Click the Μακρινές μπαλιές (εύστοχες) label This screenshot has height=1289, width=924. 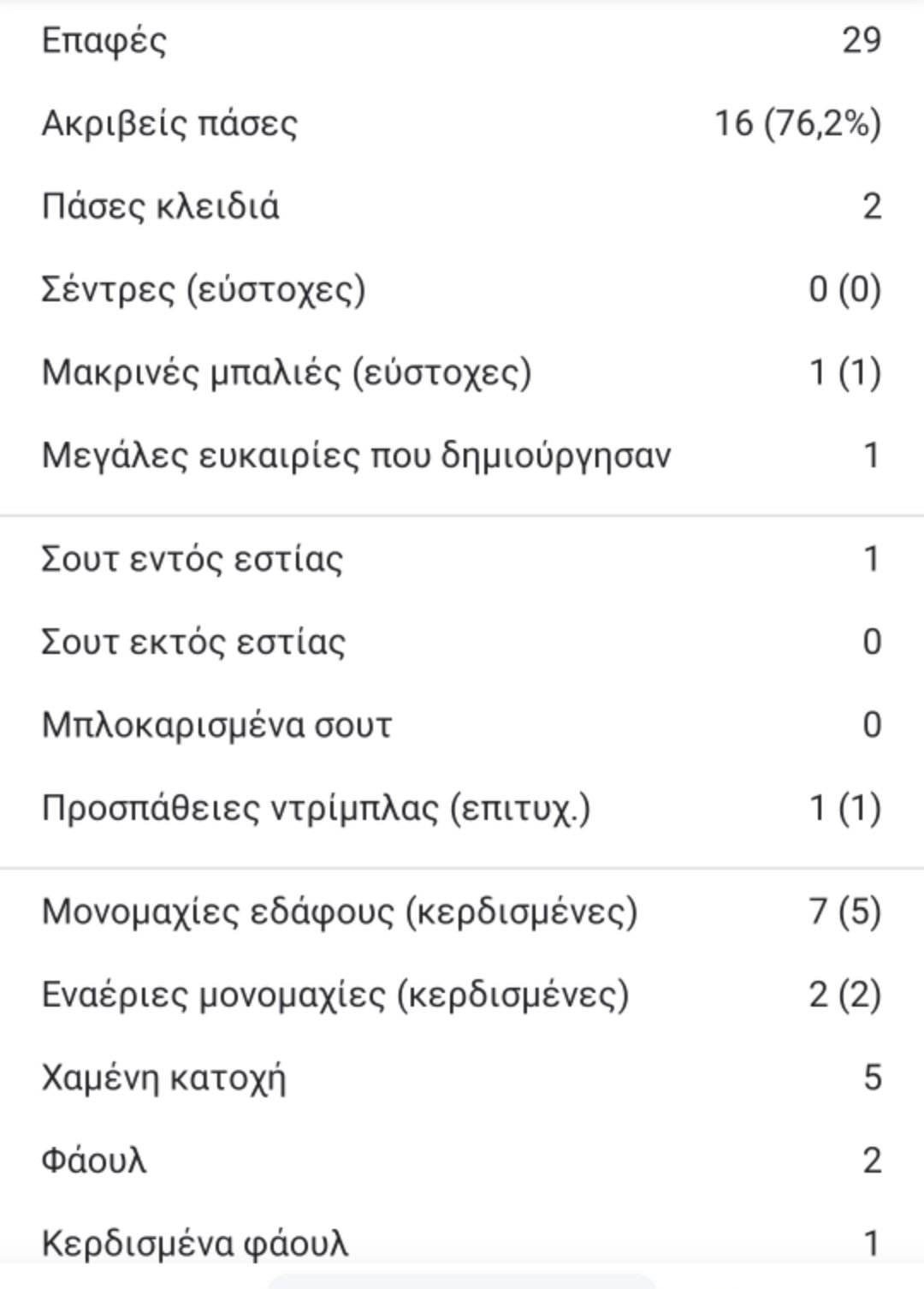[287, 372]
